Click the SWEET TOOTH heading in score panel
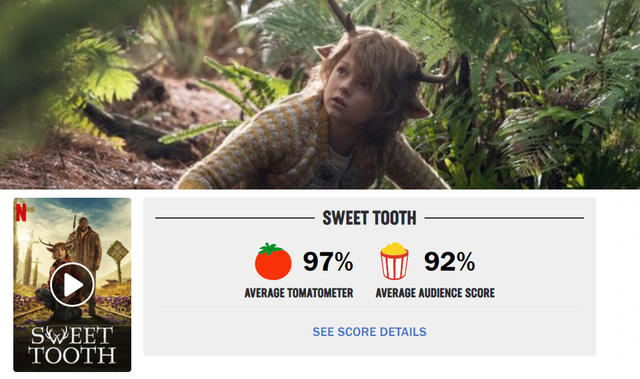 point(369,218)
